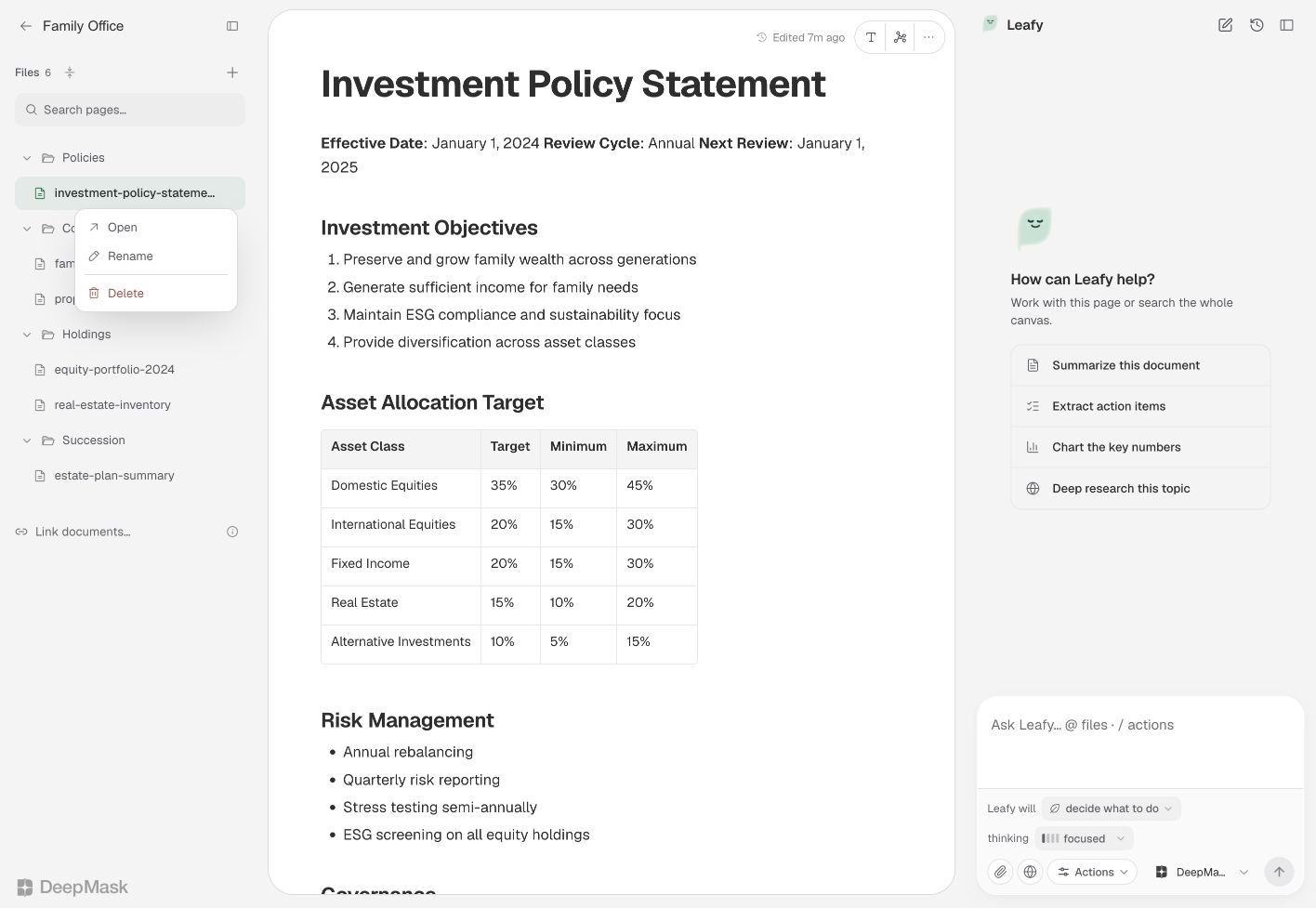Open the DeepMa... model selector dropdown
This screenshot has height=908, width=1316.
(x=1202, y=872)
